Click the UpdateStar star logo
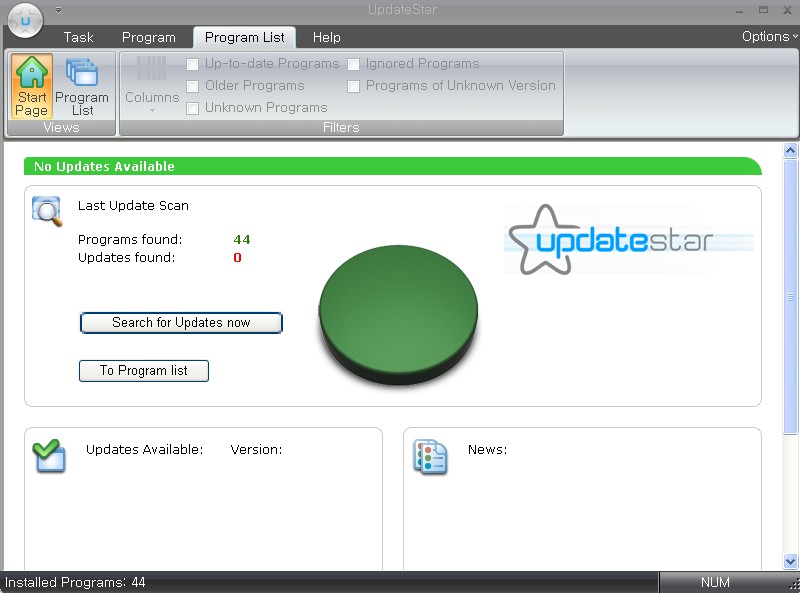 point(629,239)
